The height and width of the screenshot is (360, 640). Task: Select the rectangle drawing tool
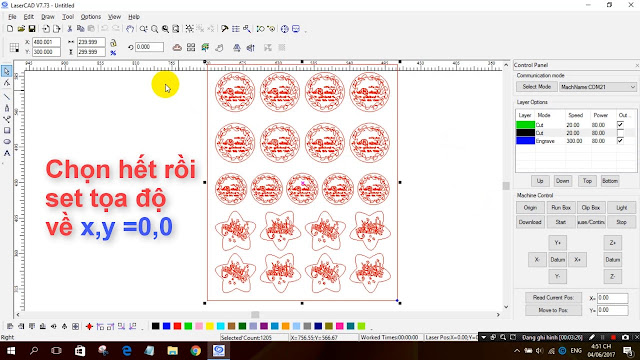[x=7, y=131]
